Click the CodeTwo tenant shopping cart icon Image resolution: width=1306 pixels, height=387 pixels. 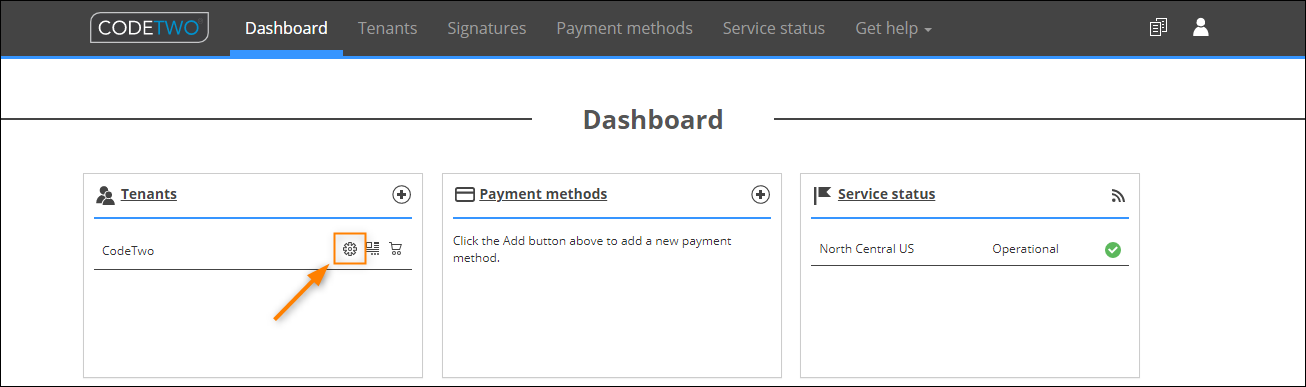click(x=396, y=249)
